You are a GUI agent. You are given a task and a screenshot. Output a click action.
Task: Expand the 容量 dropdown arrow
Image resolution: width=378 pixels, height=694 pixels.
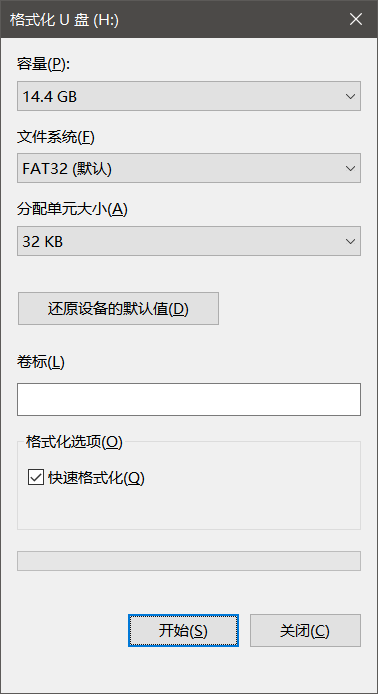[x=351, y=96]
